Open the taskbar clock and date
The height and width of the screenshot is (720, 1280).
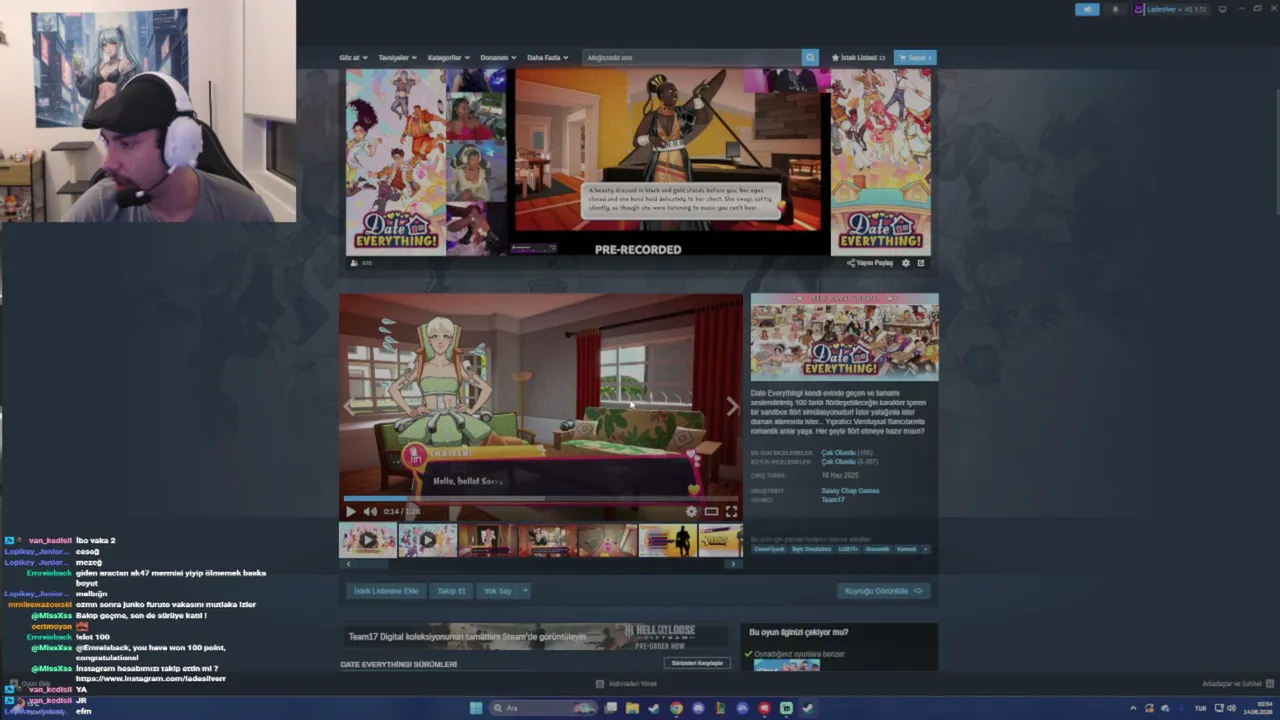click(1257, 708)
